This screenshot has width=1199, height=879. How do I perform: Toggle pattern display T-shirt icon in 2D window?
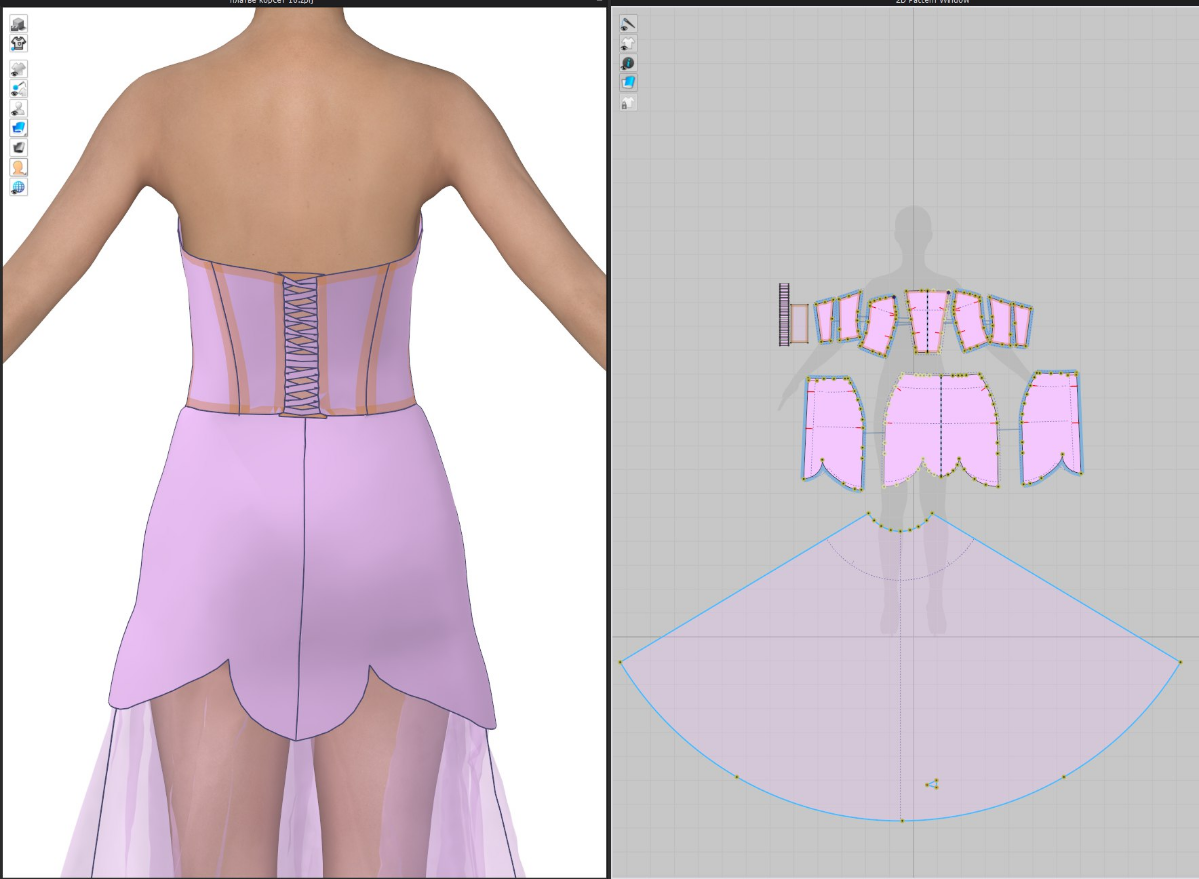click(628, 44)
